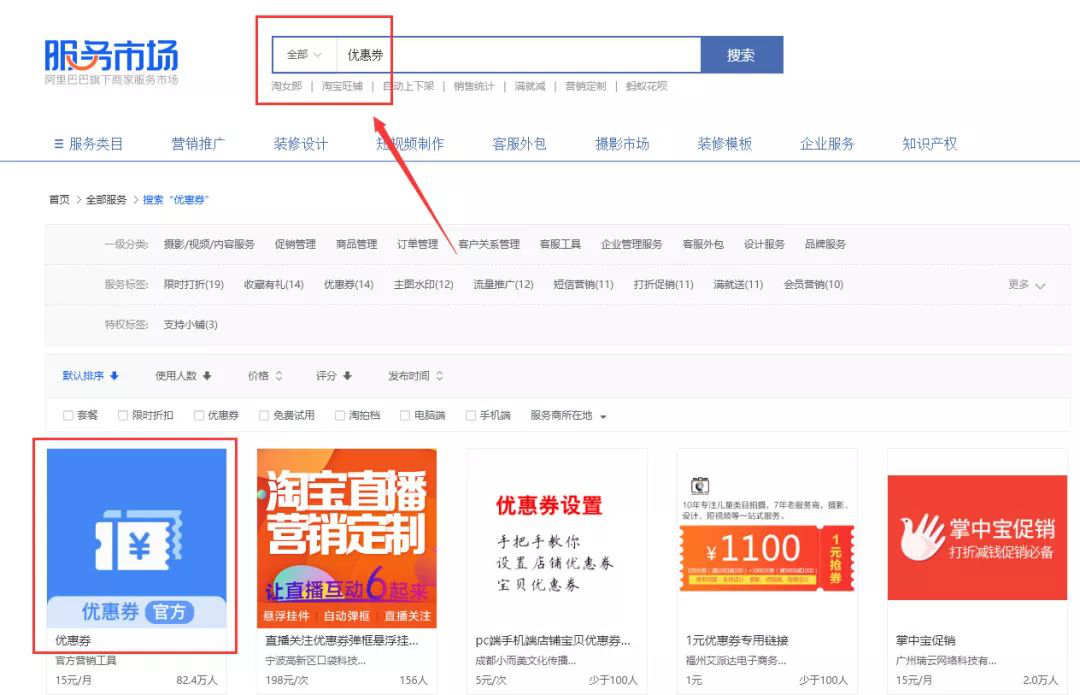
Task: Open the 淘宝直播营销定制 product image
Action: coord(346,538)
